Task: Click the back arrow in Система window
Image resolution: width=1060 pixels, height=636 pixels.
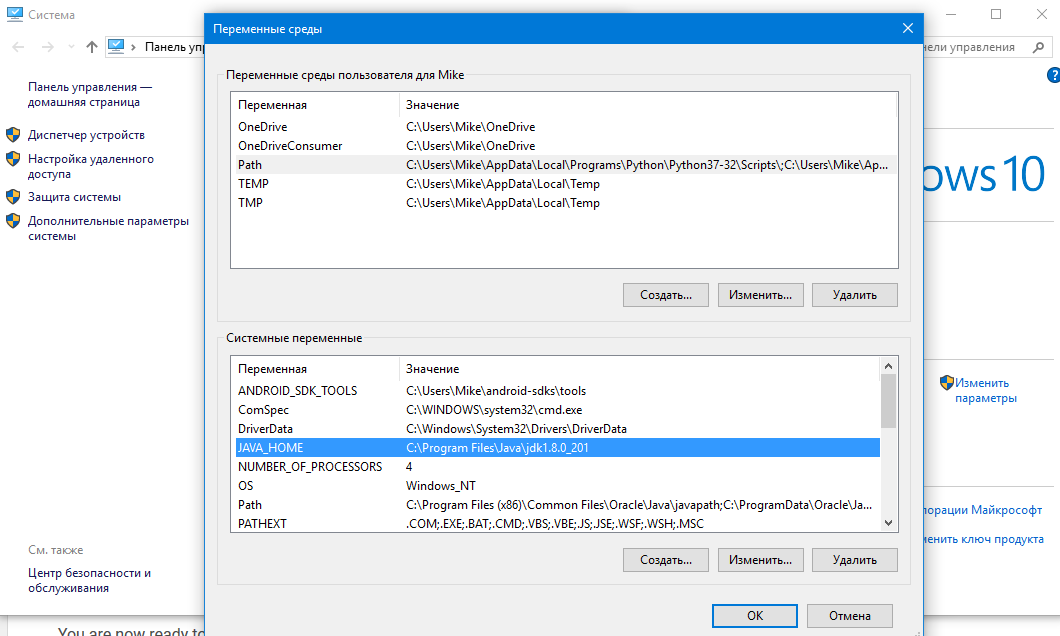Action: pos(19,47)
